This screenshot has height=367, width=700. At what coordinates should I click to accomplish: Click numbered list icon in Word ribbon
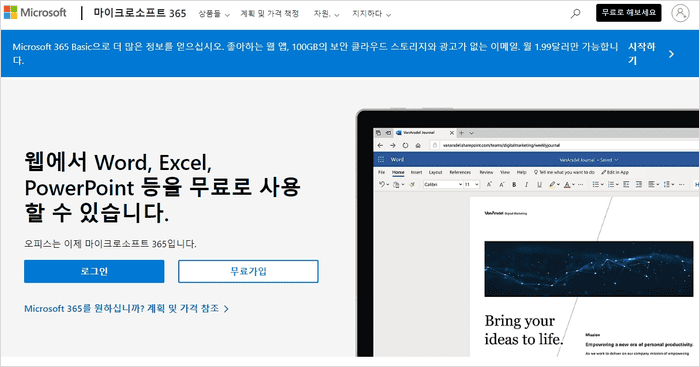611,184
